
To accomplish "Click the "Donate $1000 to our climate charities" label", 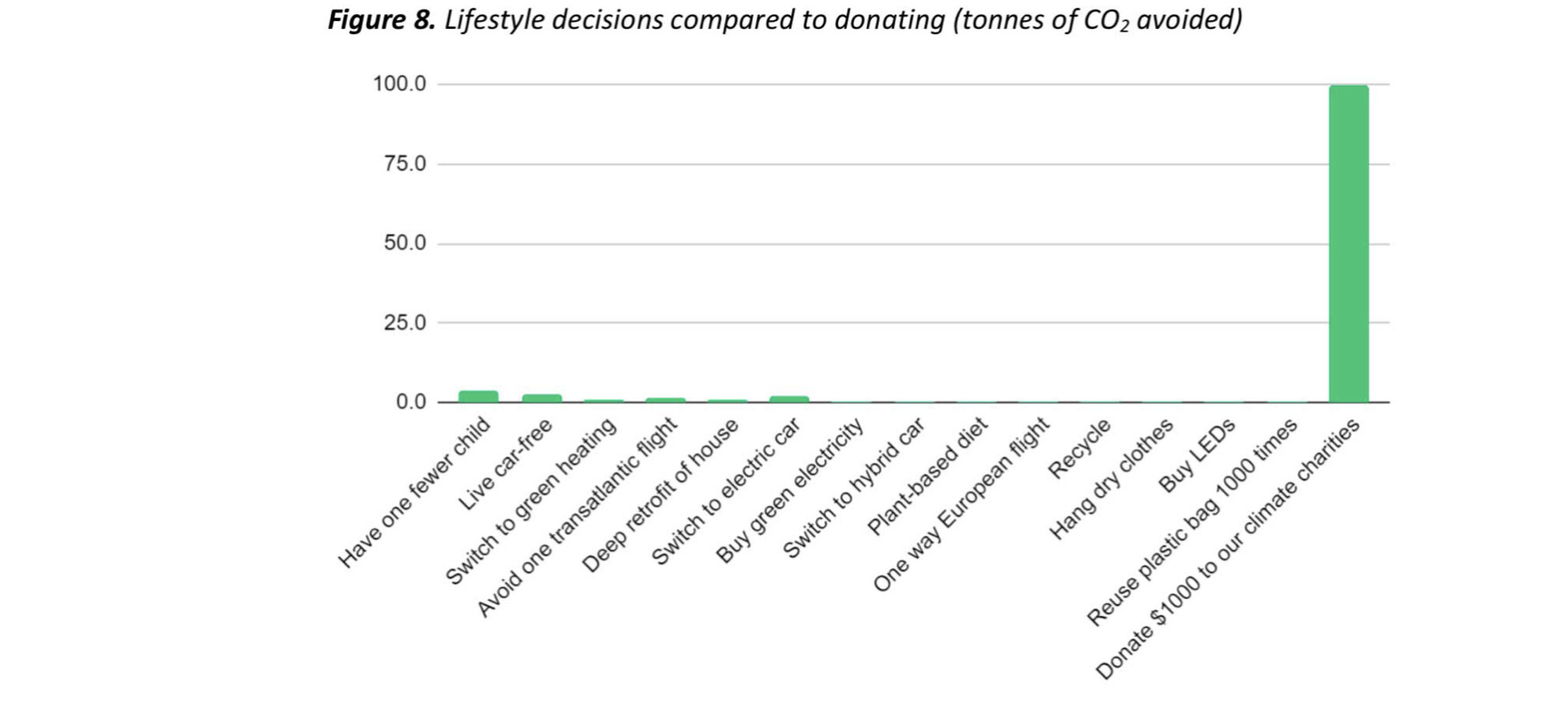I will pyautogui.click(x=1228, y=549).
